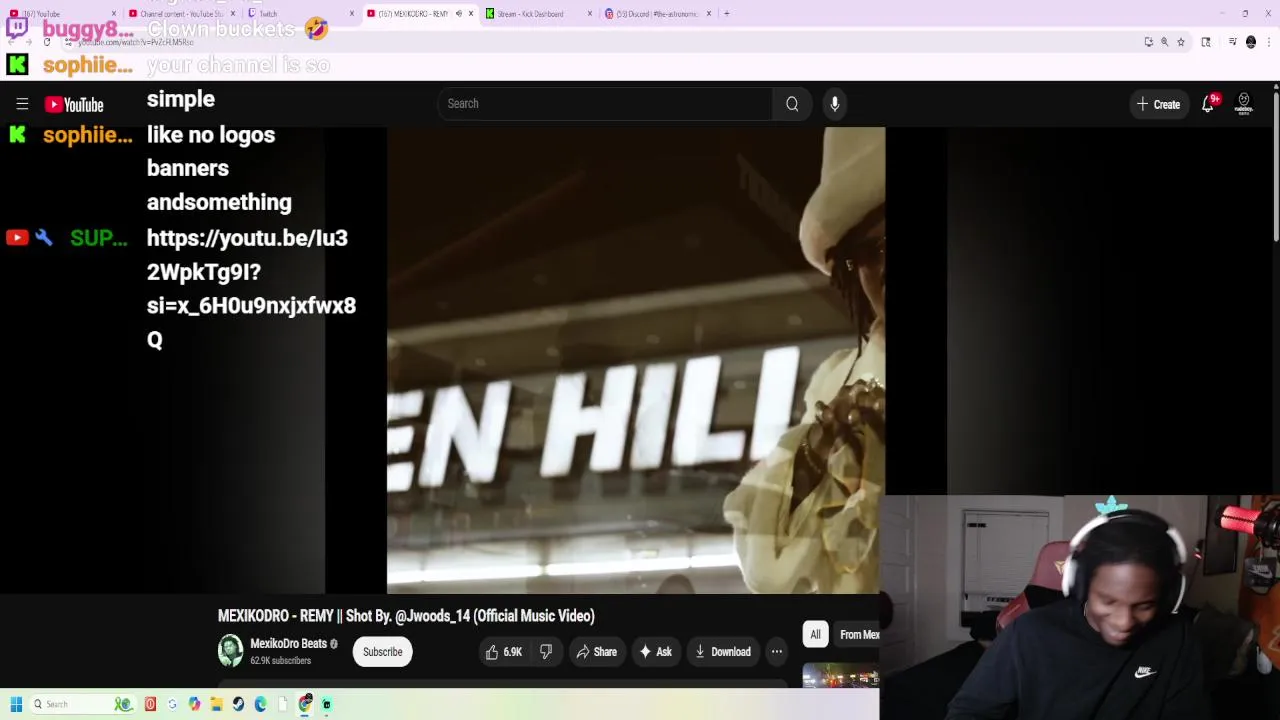Image resolution: width=1280 pixels, height=720 pixels.
Task: Open MexikoDro Beats channel name link
Action: pyautogui.click(x=288, y=644)
